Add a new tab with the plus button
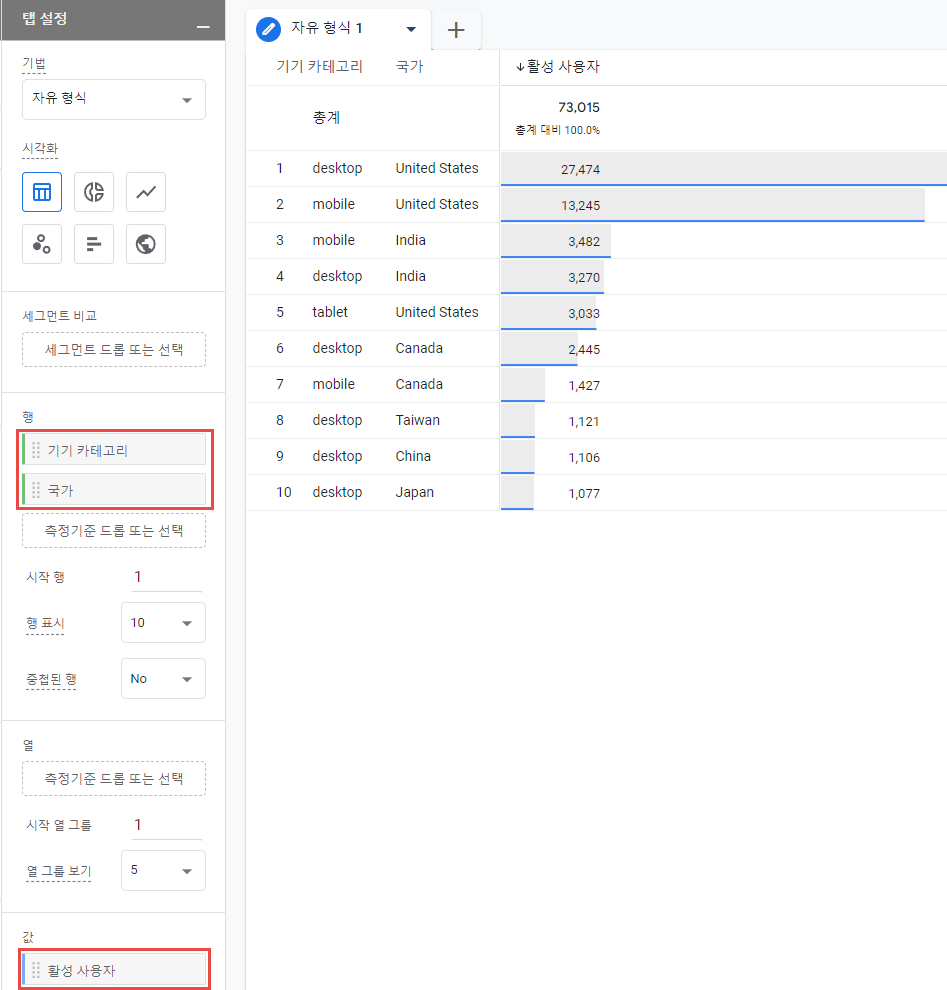The width and height of the screenshot is (947, 990). click(x=456, y=29)
